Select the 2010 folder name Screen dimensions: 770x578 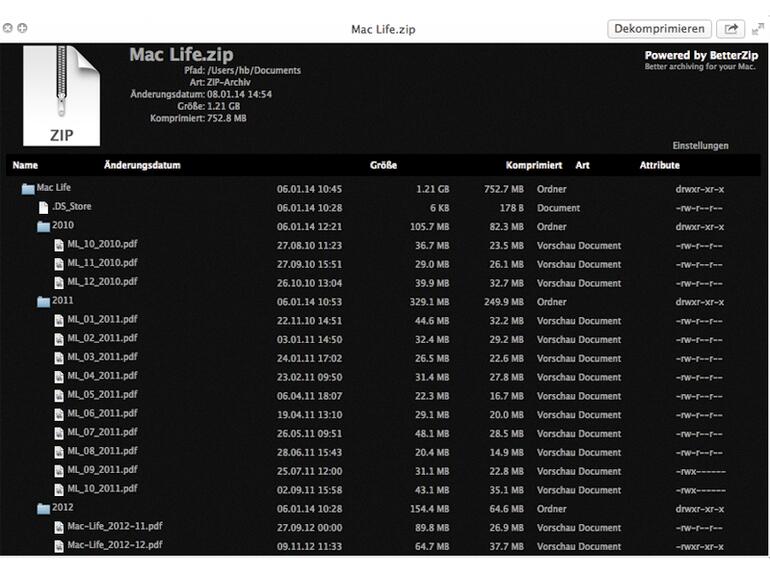click(x=63, y=225)
